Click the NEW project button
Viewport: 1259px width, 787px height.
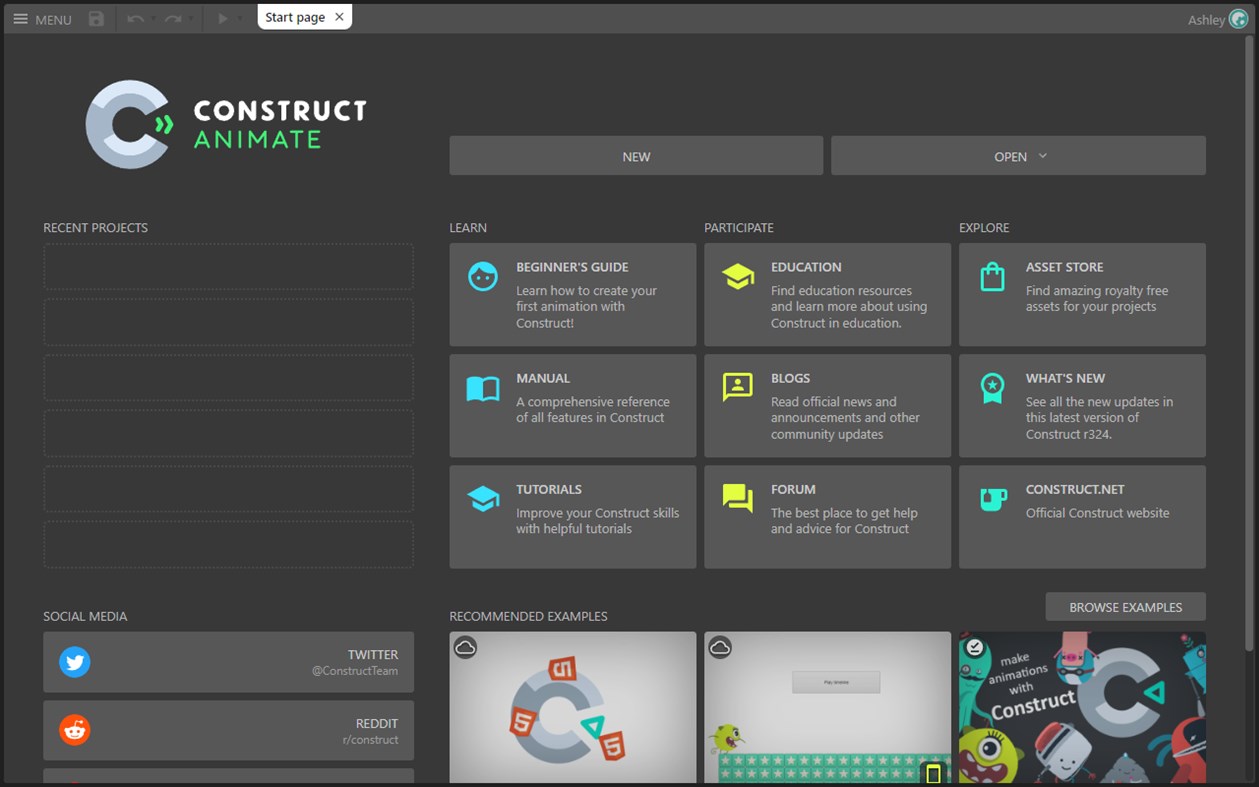point(636,156)
